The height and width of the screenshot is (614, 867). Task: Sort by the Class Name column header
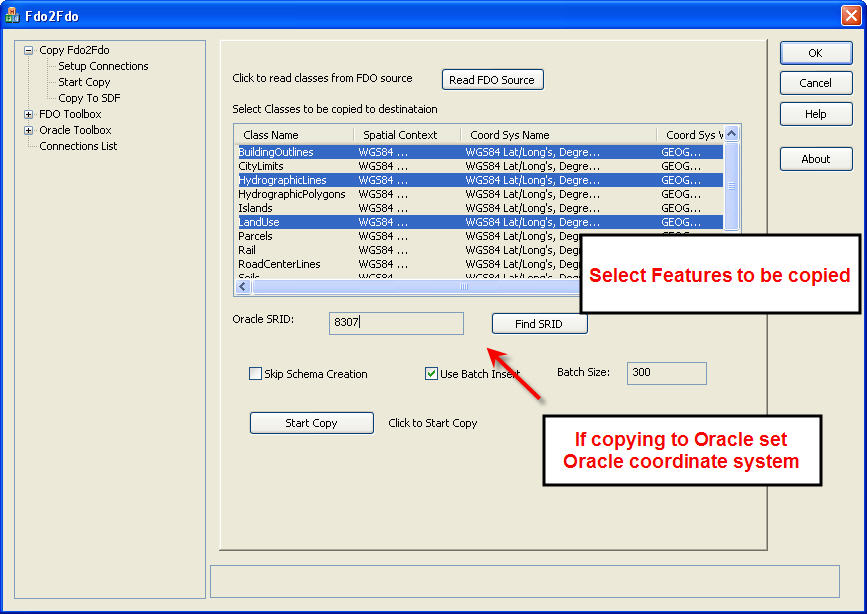294,135
